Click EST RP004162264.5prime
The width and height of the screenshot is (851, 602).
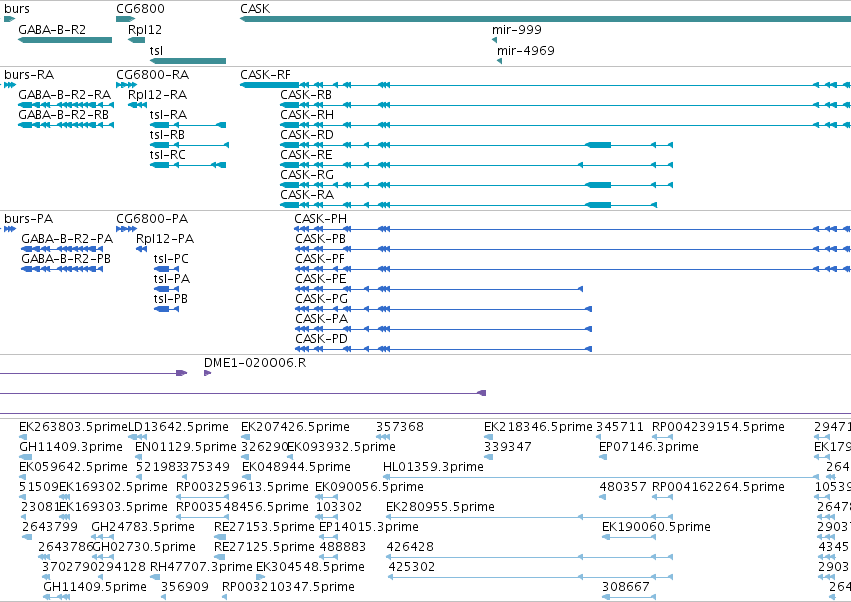(x=718, y=487)
